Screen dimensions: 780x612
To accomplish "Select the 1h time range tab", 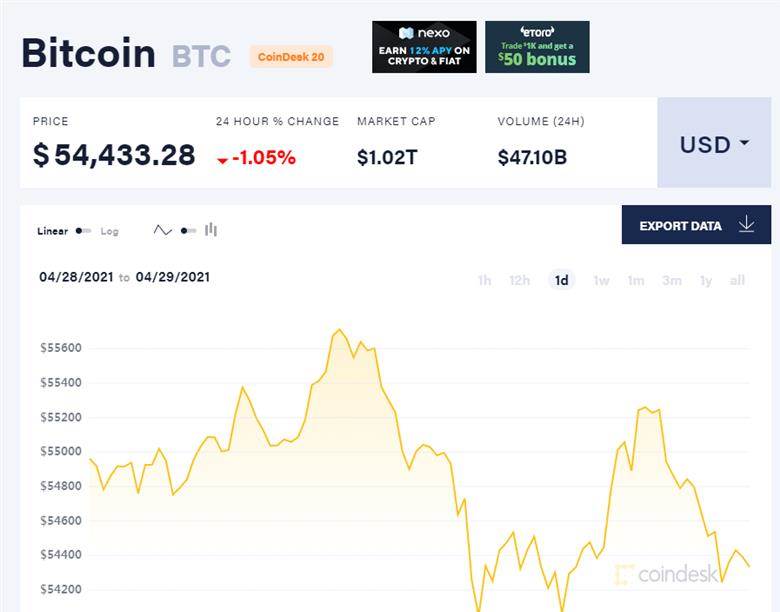I will click(x=485, y=281).
